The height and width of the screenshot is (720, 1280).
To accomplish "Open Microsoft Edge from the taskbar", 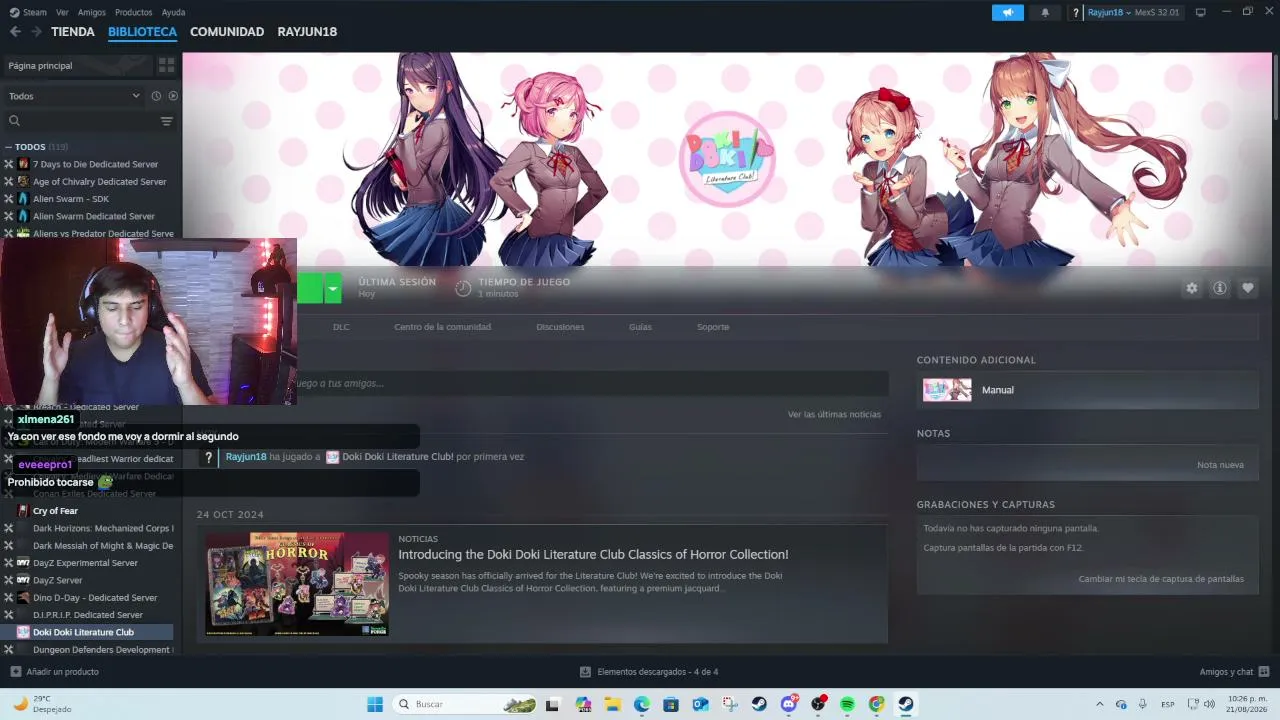I will (642, 704).
